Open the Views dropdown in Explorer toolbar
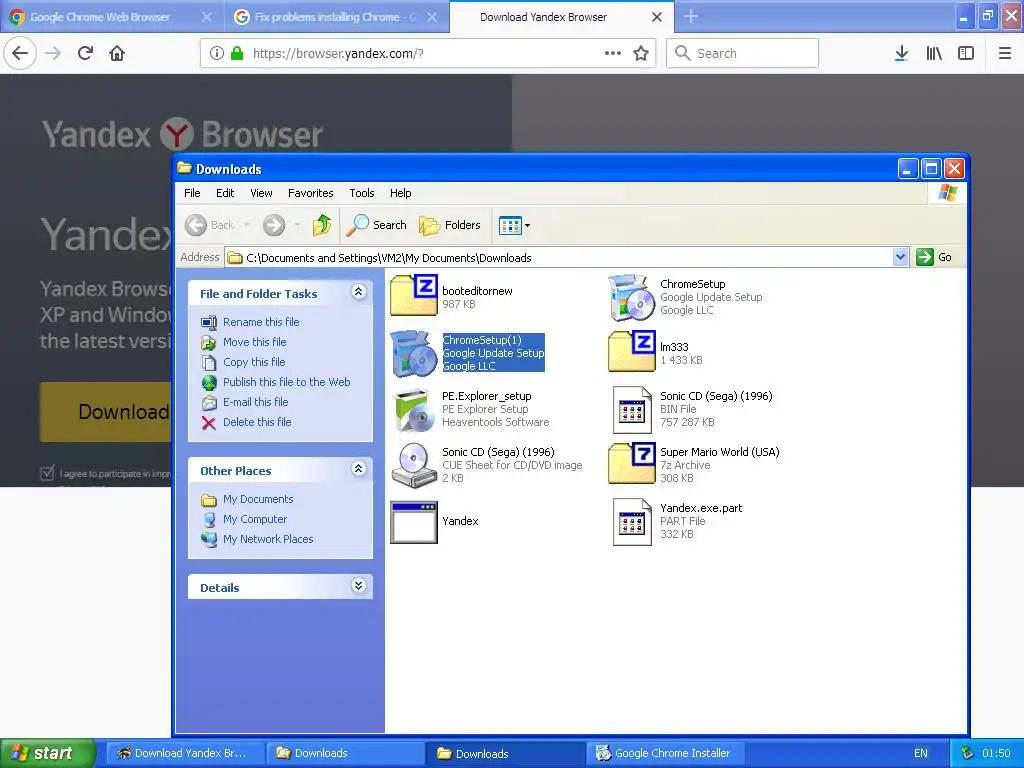The image size is (1024, 768). pos(515,225)
